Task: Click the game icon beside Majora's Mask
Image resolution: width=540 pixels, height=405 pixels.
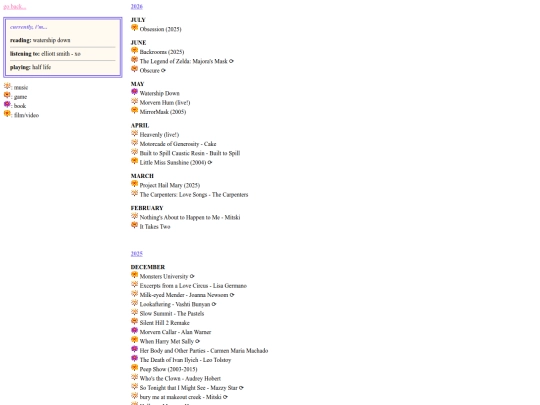Action: click(135, 60)
